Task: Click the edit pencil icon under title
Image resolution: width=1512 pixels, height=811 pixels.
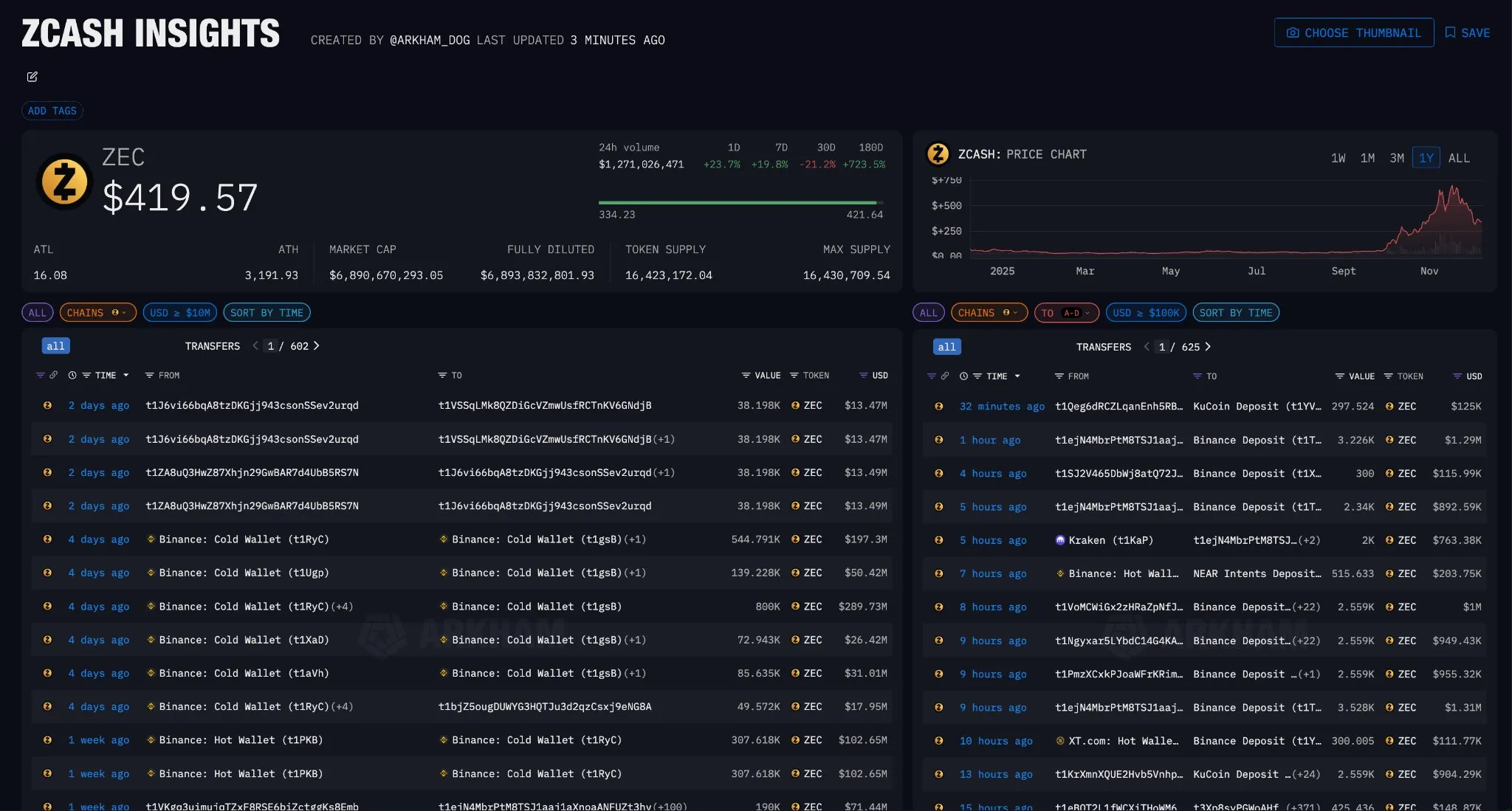Action: pos(32,77)
